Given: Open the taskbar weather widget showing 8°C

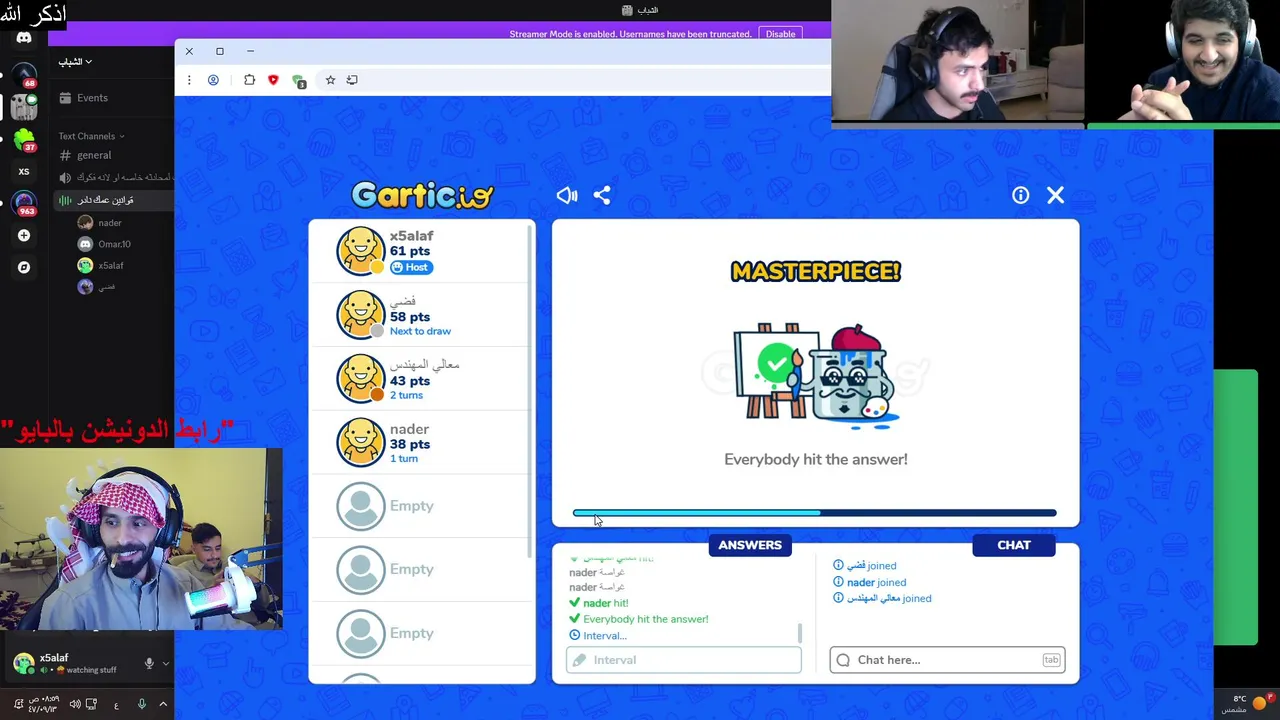Looking at the screenshot, I should pyautogui.click(x=1248, y=704).
